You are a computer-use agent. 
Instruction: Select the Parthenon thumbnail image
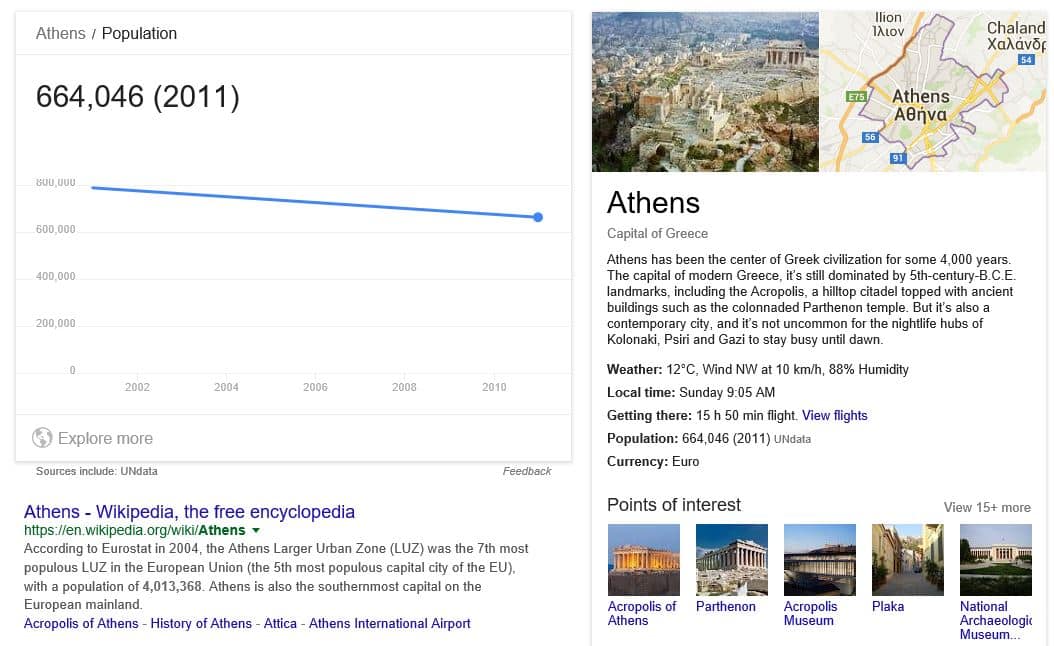[x=732, y=560]
